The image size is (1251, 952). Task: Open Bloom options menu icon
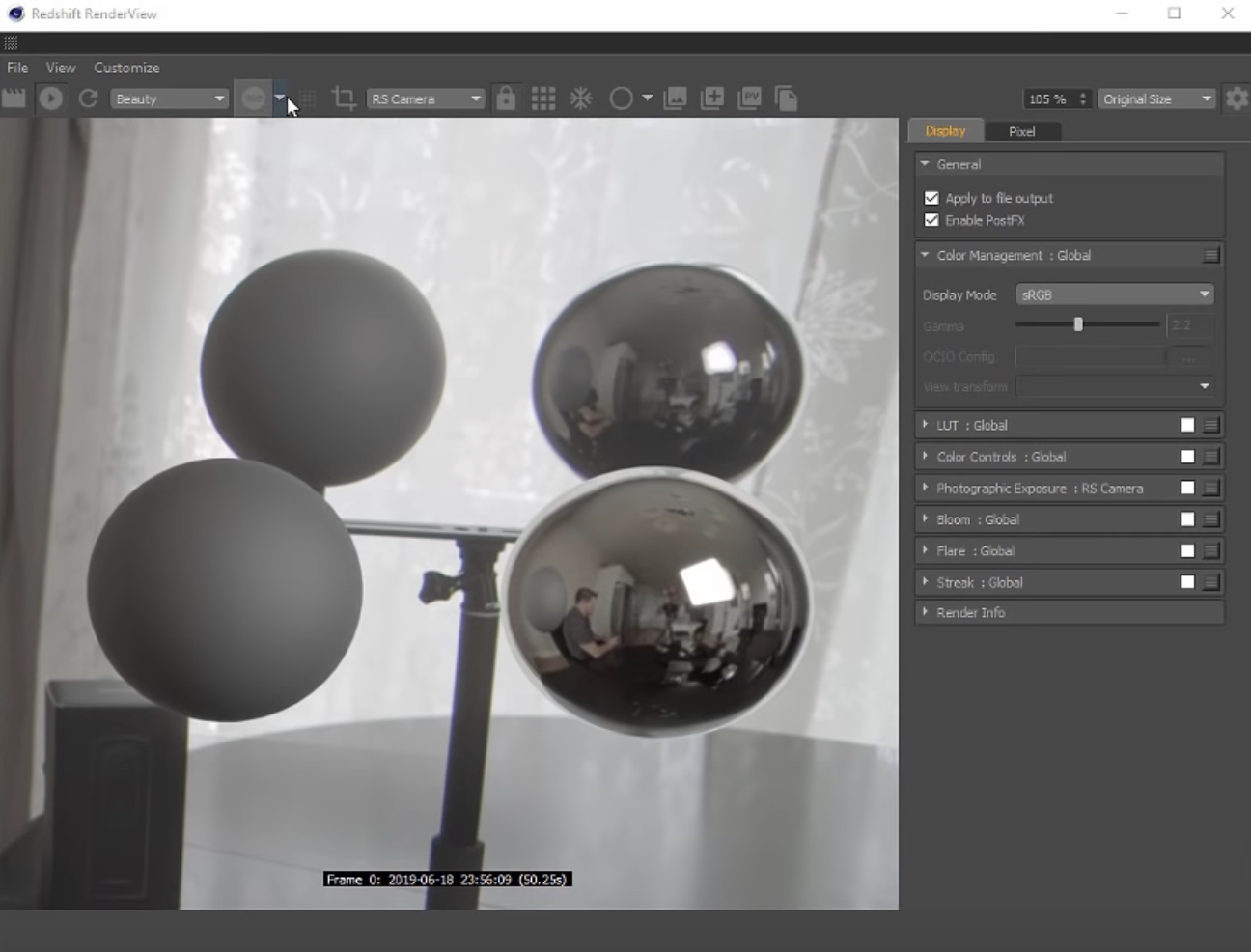[x=1210, y=519]
